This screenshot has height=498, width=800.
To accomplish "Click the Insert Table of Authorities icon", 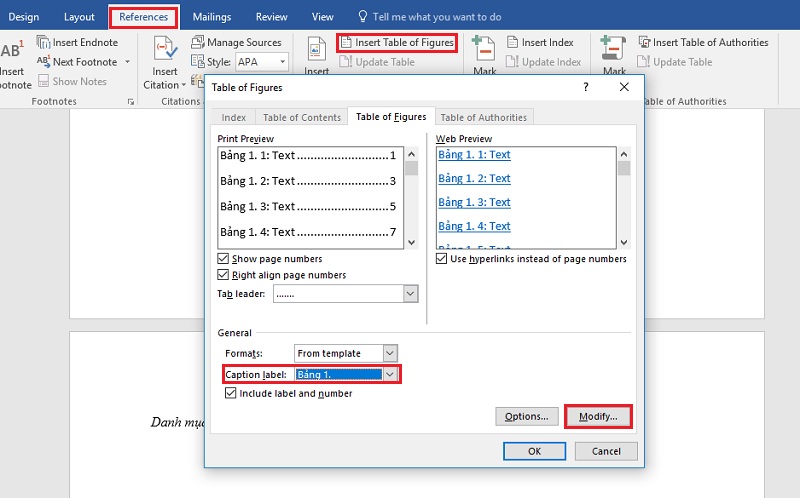I will click(644, 42).
